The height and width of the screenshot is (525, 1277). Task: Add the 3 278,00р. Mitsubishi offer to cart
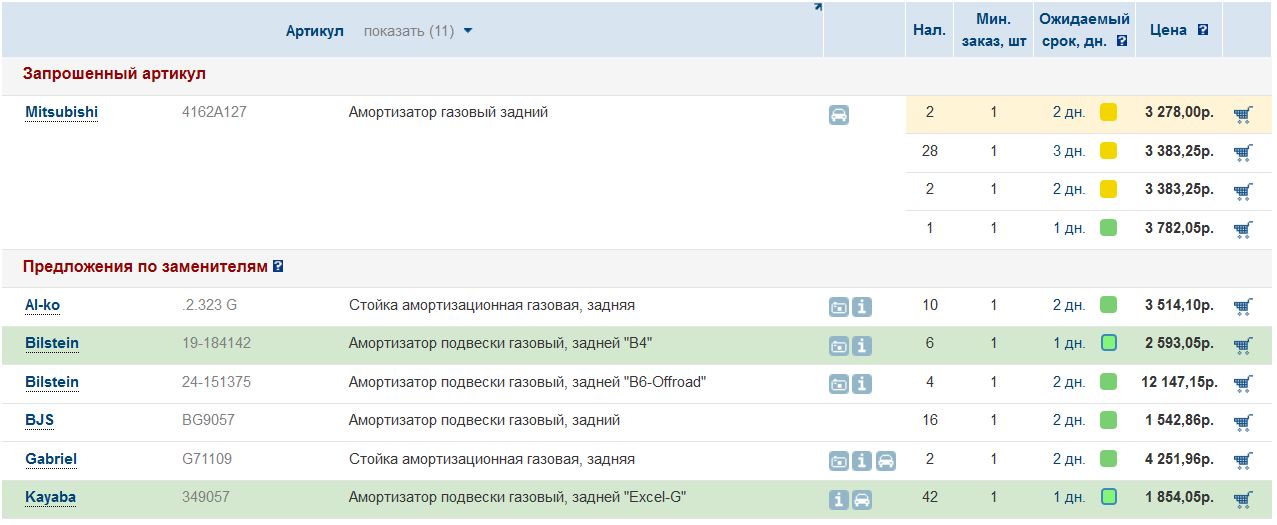coord(1243,114)
